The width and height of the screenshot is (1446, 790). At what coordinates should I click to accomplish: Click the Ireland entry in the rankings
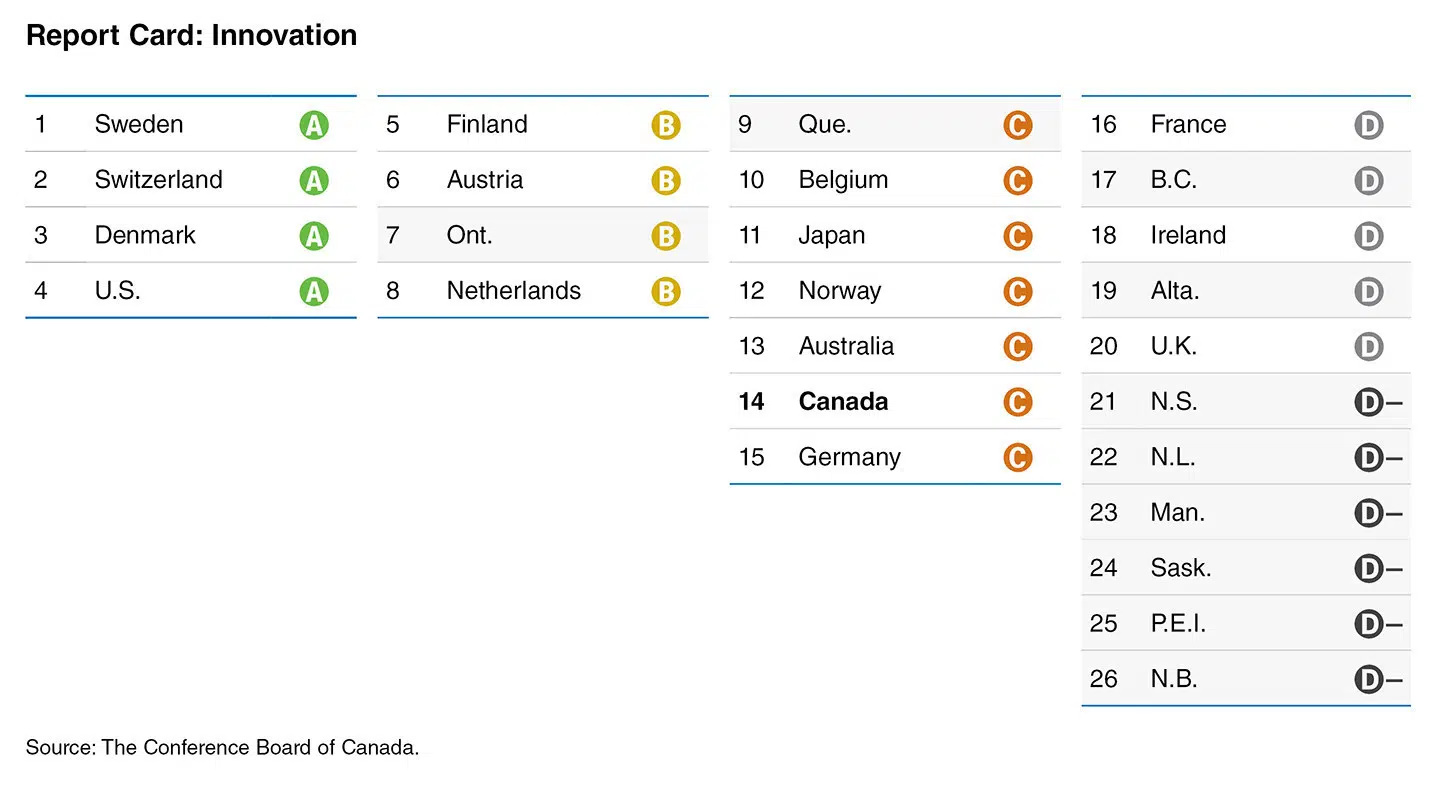coord(1188,236)
